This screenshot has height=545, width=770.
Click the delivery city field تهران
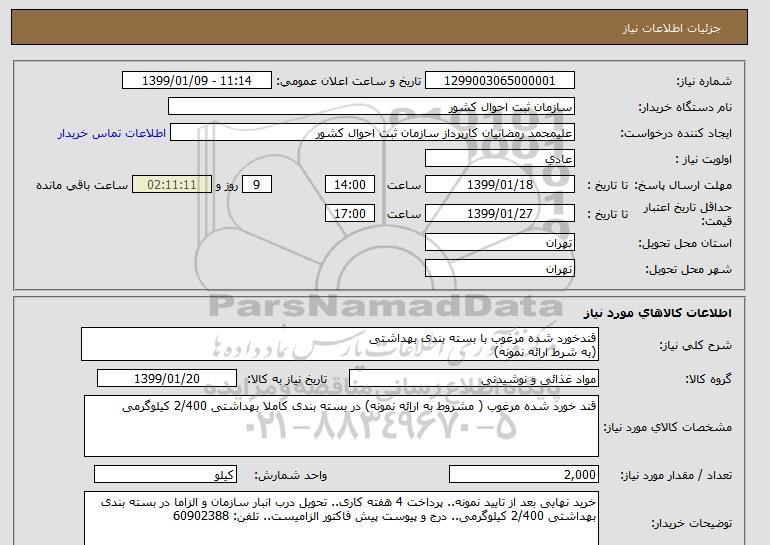pyautogui.click(x=499, y=269)
